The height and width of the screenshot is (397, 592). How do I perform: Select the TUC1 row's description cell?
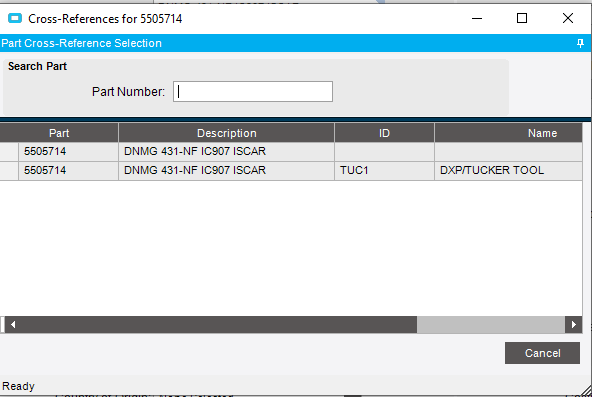pyautogui.click(x=227, y=171)
